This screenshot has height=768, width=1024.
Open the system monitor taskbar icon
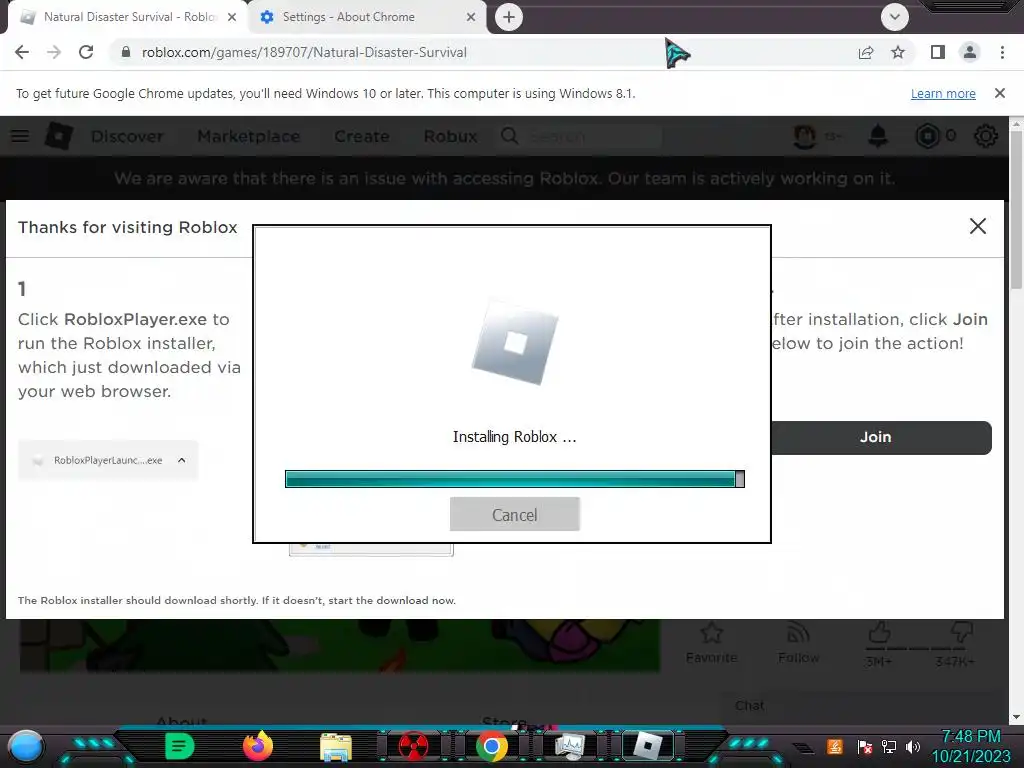[570, 746]
